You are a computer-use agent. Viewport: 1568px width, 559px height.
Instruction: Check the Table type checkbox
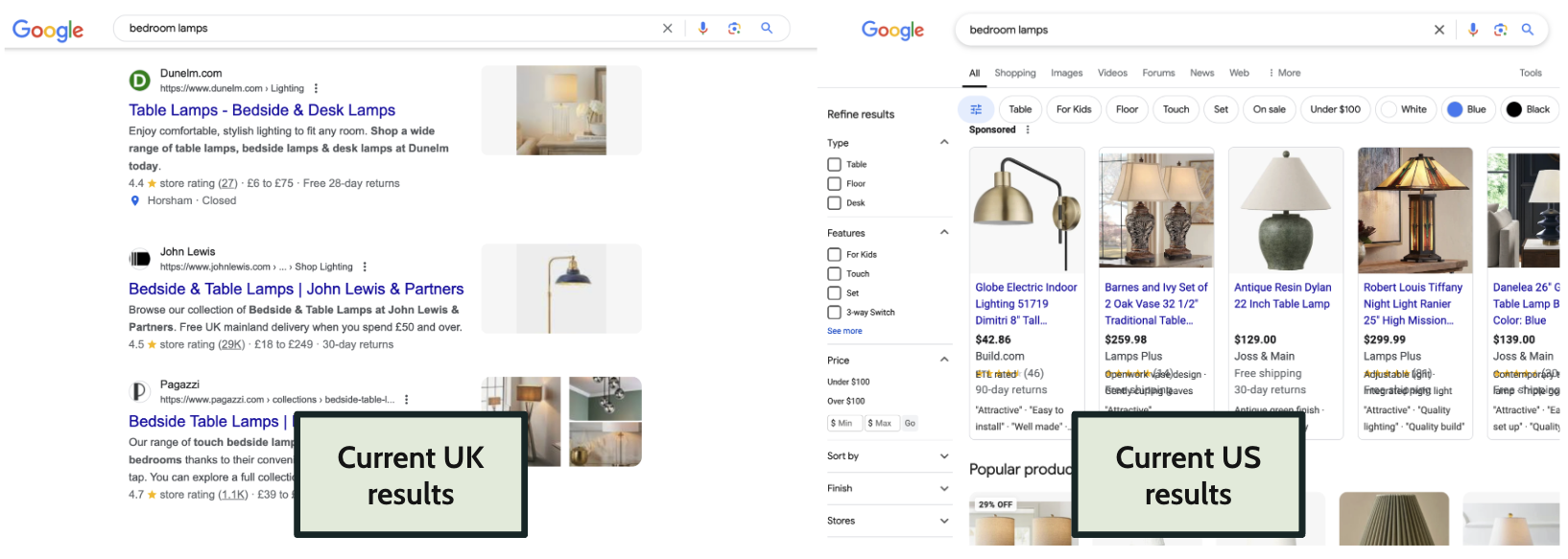(834, 165)
